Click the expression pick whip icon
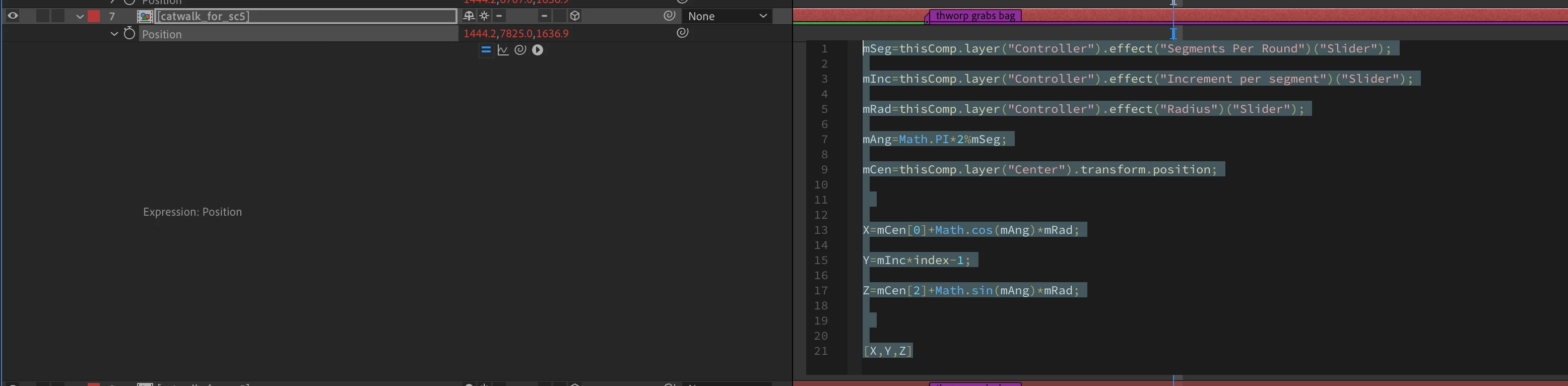Screen dimensions: 1568x386 [520, 50]
